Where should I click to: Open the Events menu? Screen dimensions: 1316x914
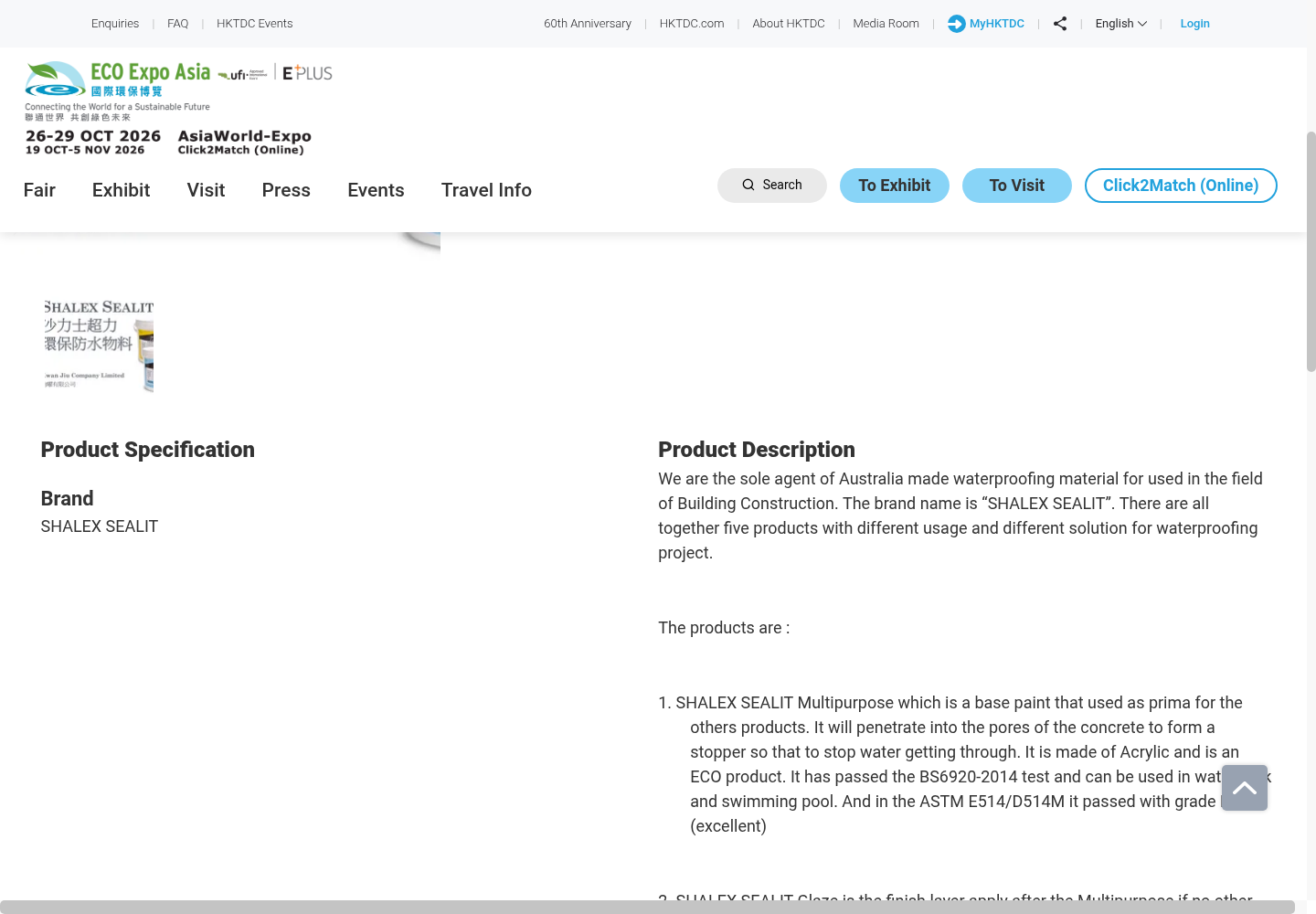point(376,190)
